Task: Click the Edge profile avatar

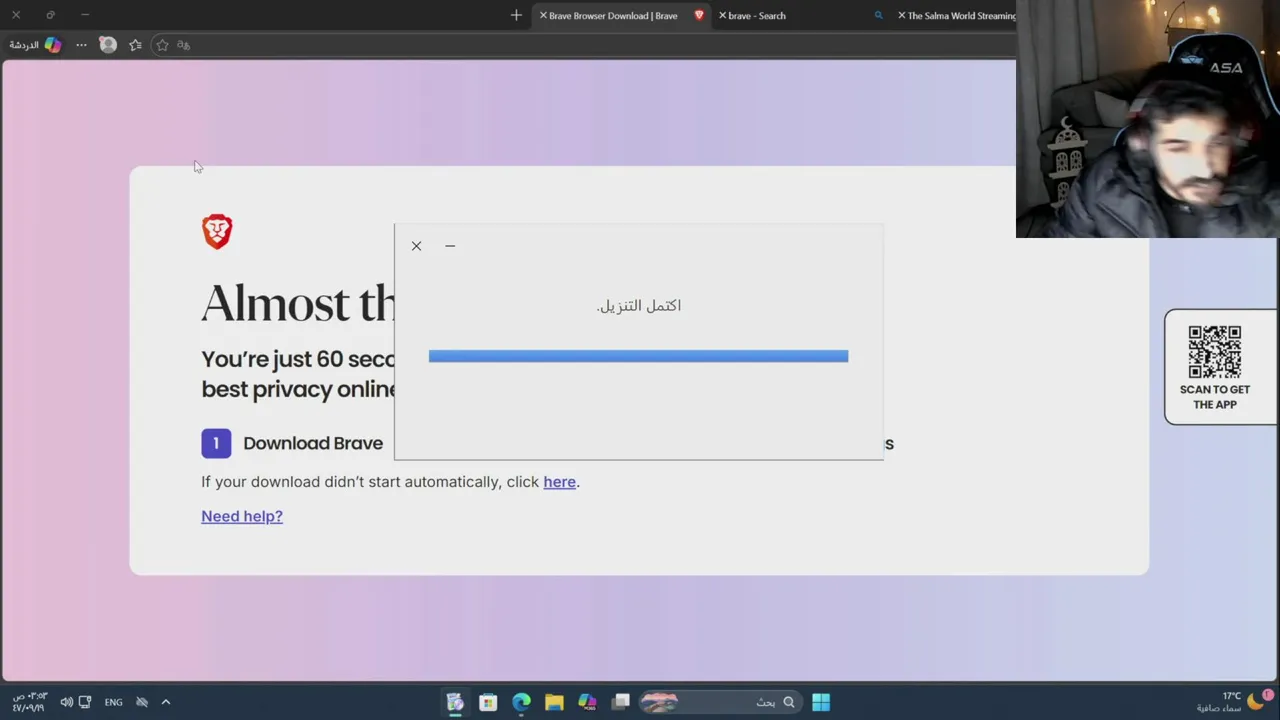Action: pos(108,45)
